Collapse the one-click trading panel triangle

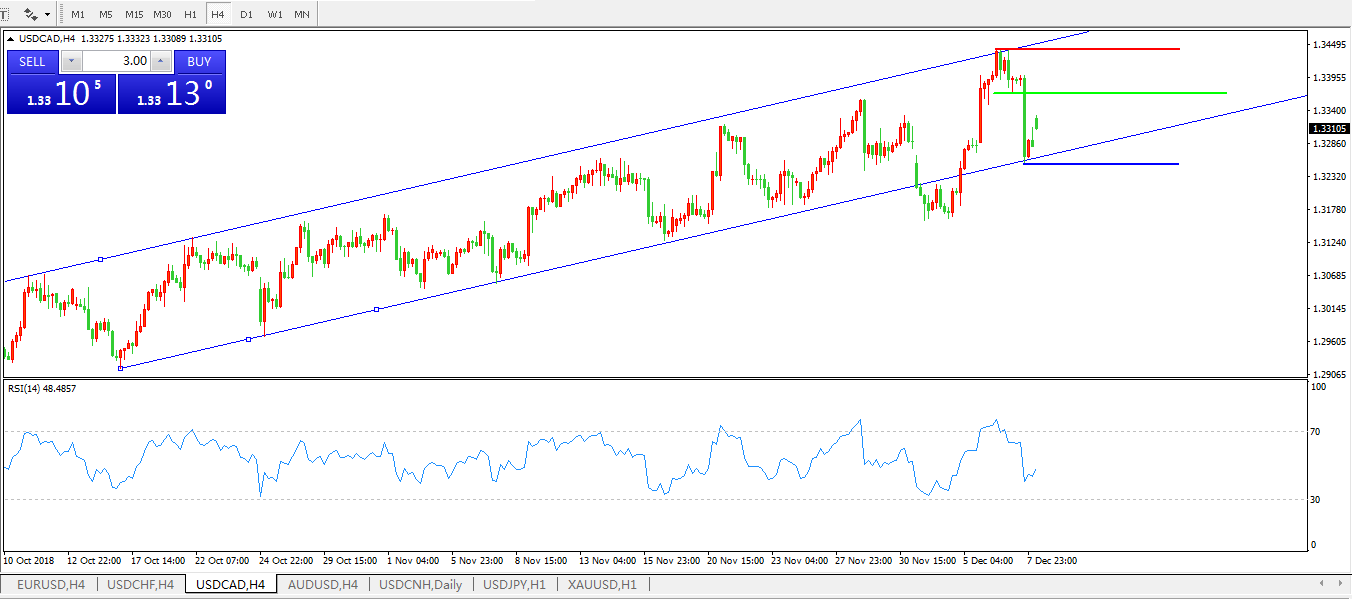click(x=11, y=39)
